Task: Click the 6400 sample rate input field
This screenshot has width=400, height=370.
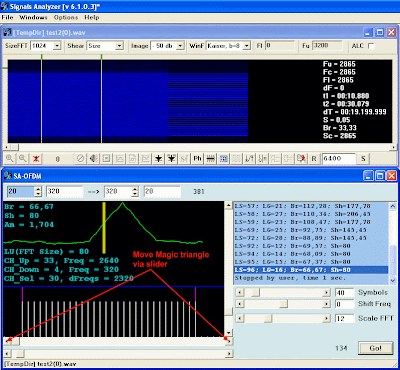Action: pyautogui.click(x=338, y=159)
